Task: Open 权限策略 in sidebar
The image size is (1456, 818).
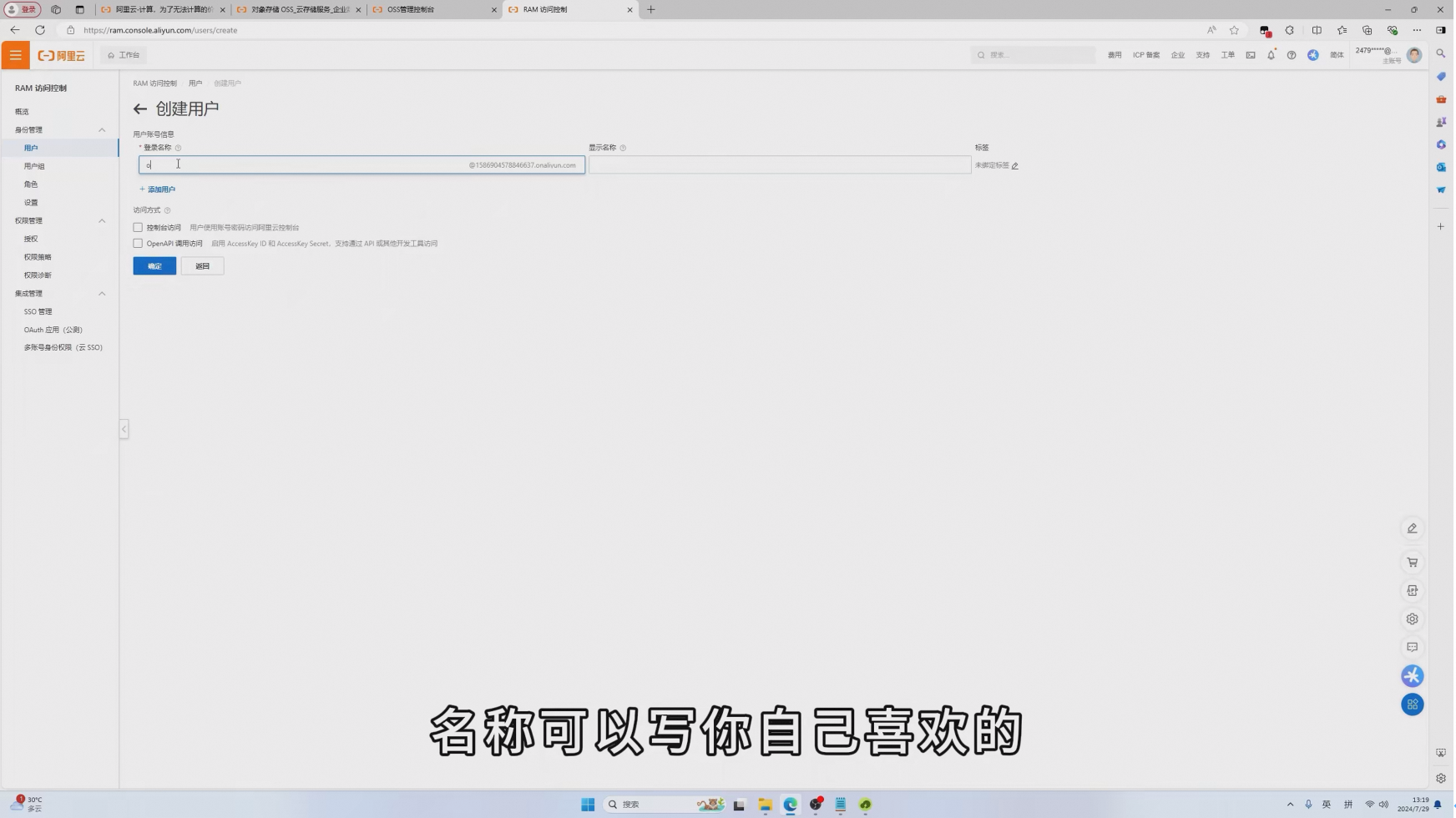Action: pyautogui.click(x=38, y=257)
